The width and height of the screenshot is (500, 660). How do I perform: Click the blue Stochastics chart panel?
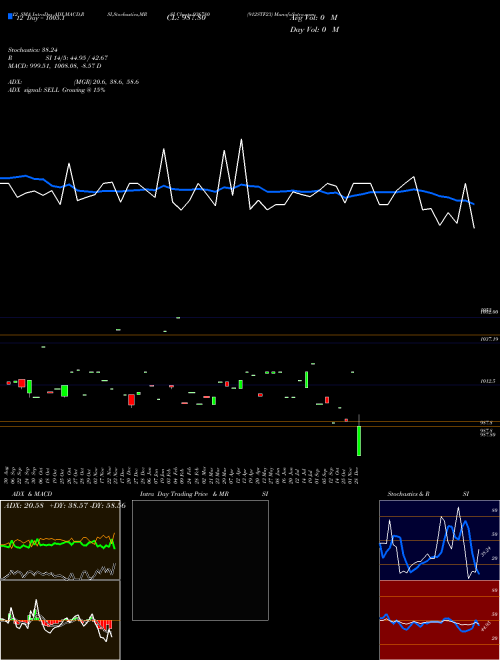[x=439, y=540]
